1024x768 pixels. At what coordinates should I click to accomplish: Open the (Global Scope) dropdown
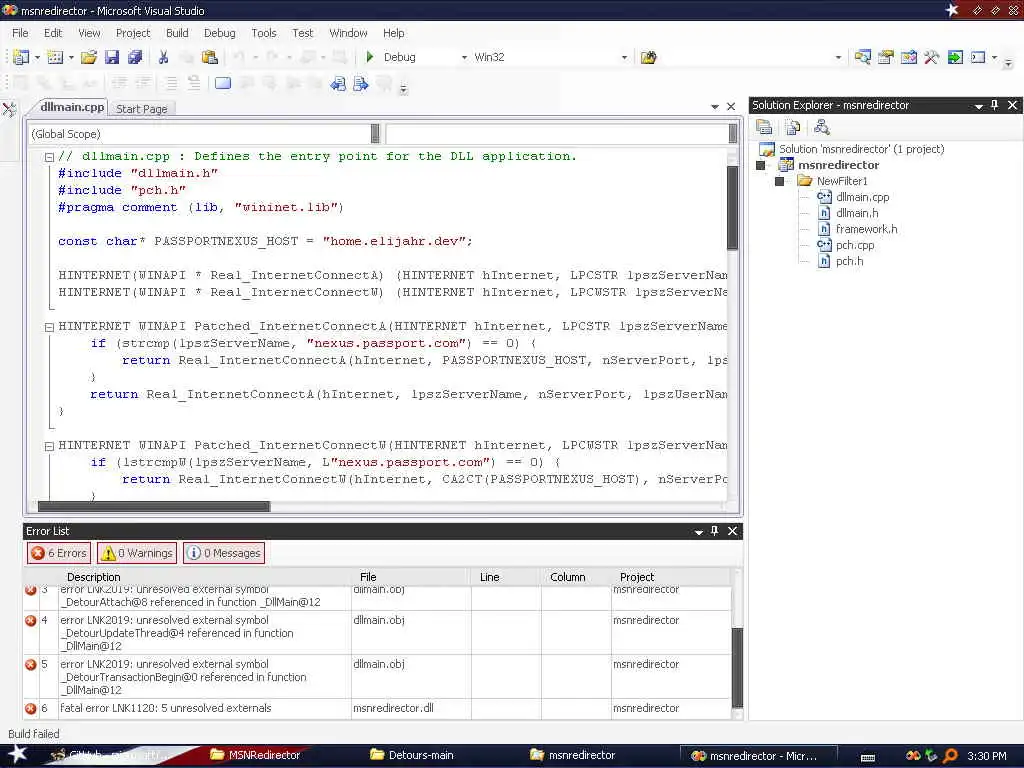(375, 134)
